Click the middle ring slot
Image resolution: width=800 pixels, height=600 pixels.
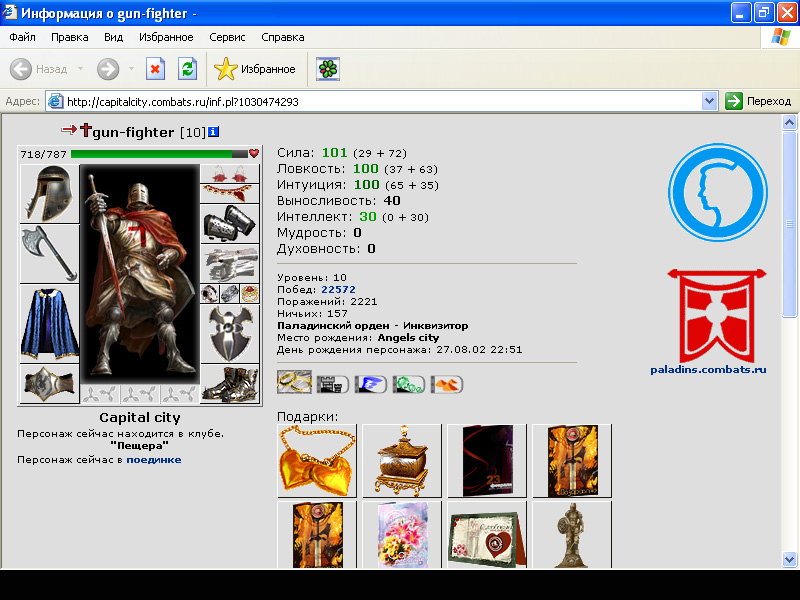click(x=230, y=293)
